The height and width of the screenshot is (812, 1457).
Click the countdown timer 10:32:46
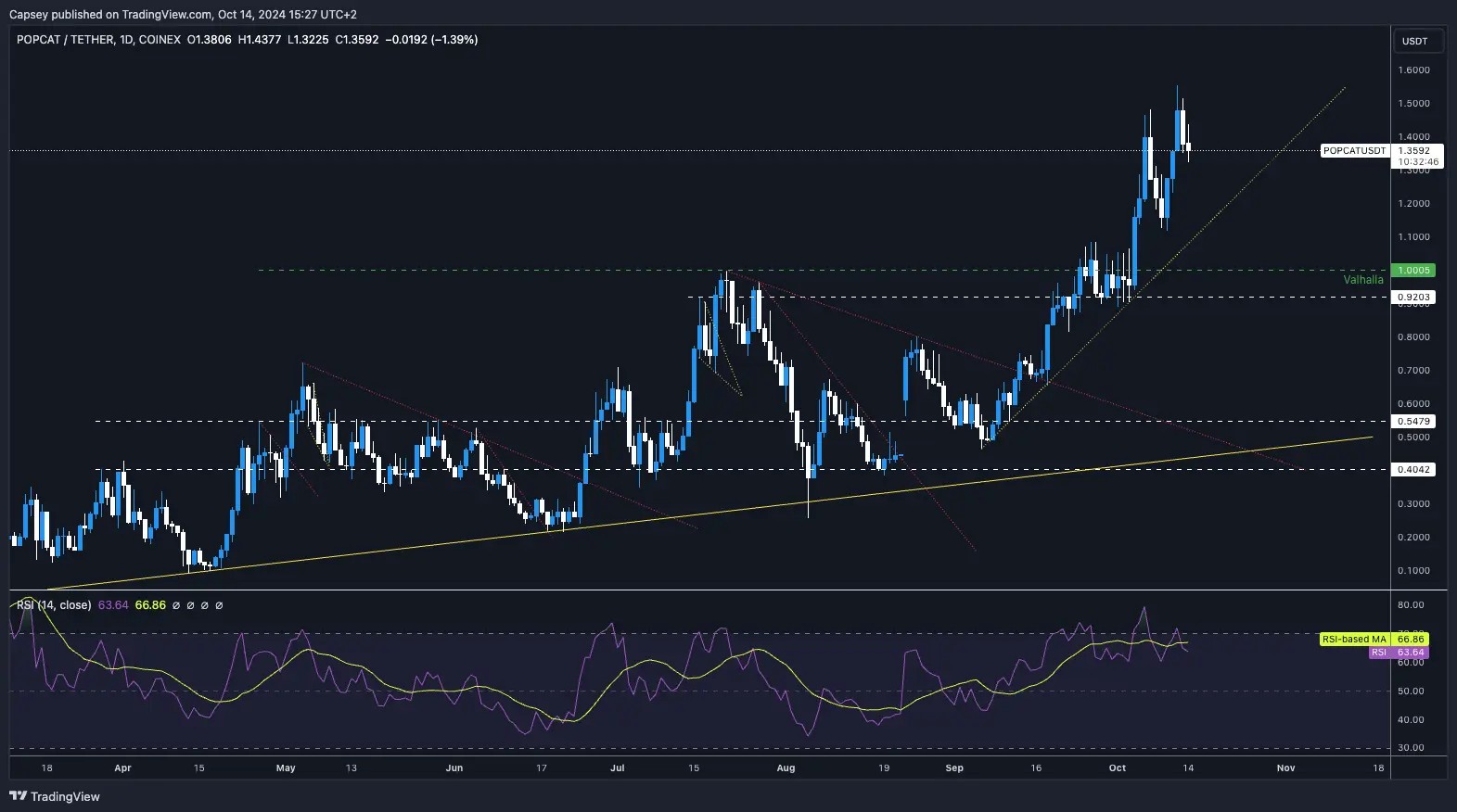coord(1418,162)
